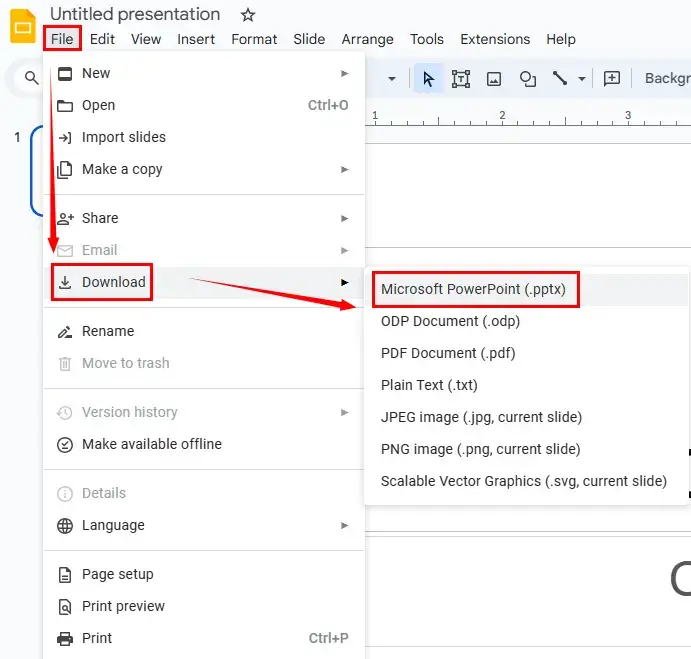Select the Text box tool
The height and width of the screenshot is (659, 691).
tap(461, 78)
